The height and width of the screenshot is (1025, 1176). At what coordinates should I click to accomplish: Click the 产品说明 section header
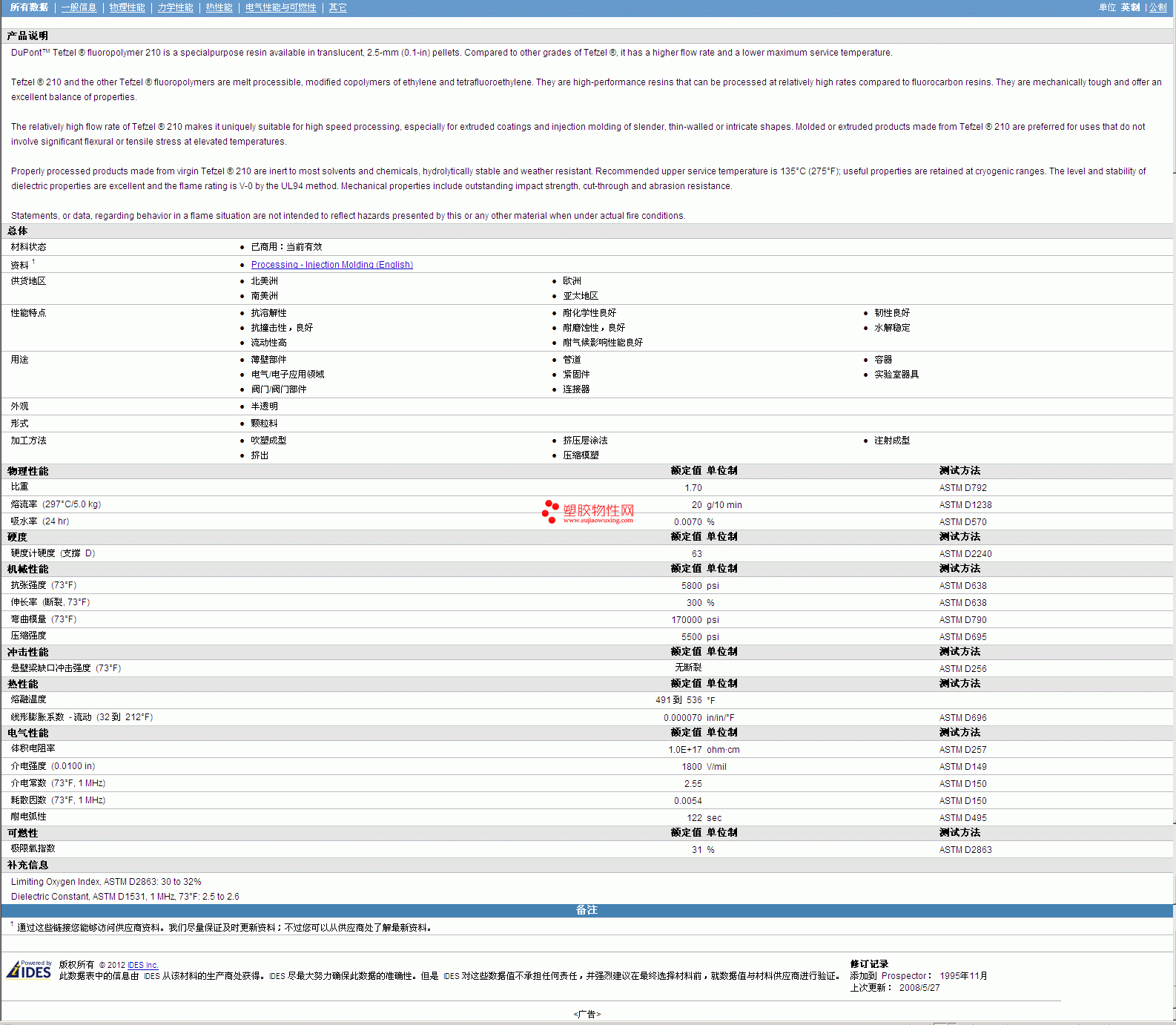[27, 36]
